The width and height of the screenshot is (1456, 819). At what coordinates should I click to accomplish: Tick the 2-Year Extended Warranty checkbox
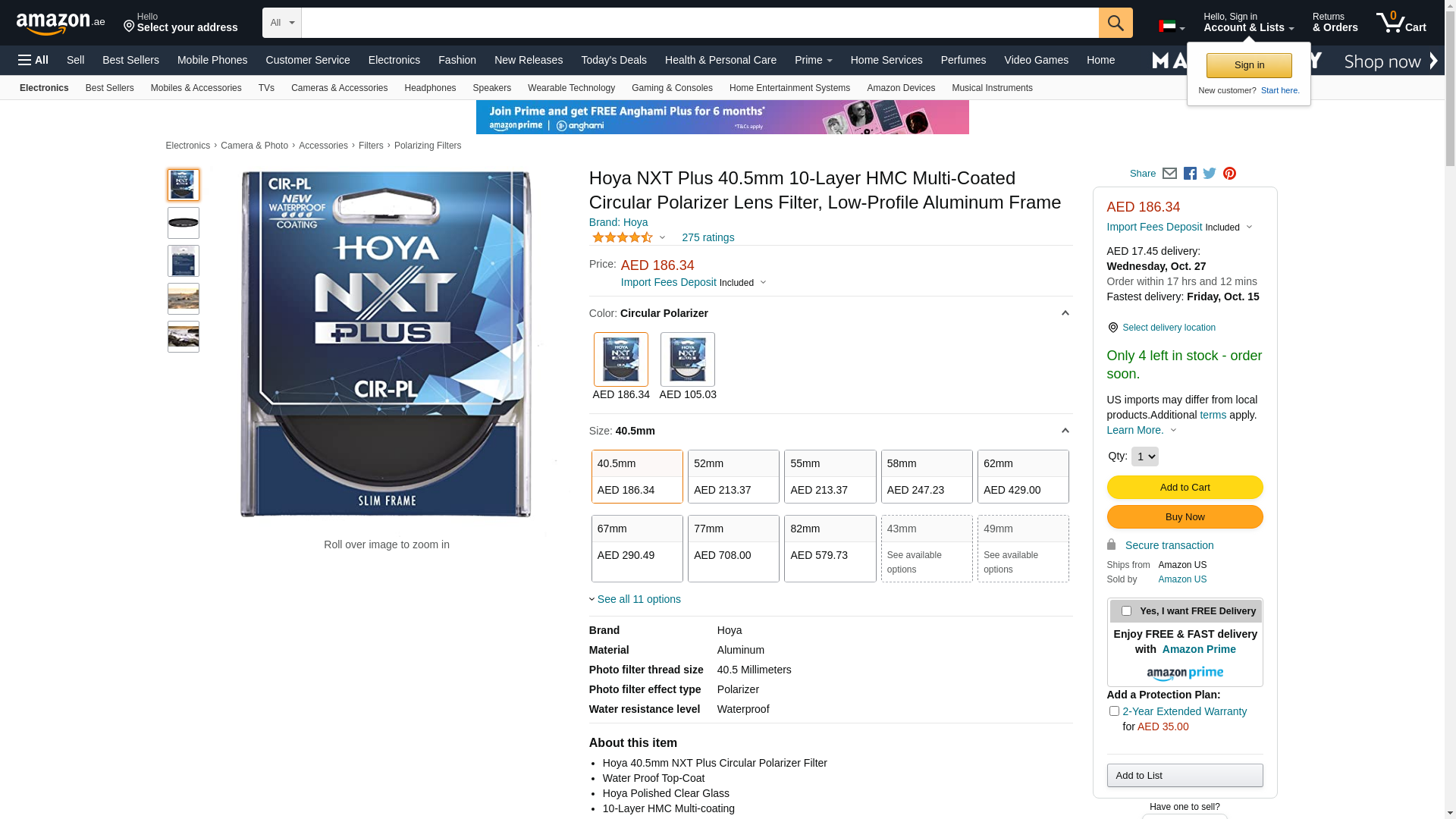(1114, 711)
